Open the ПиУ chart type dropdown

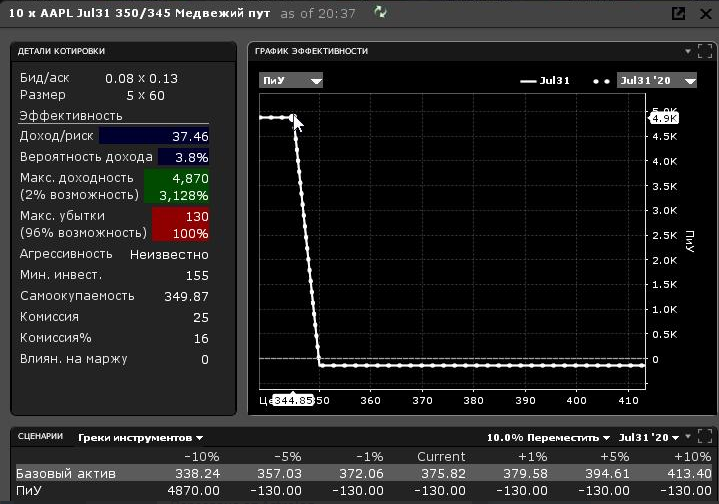tap(291, 80)
